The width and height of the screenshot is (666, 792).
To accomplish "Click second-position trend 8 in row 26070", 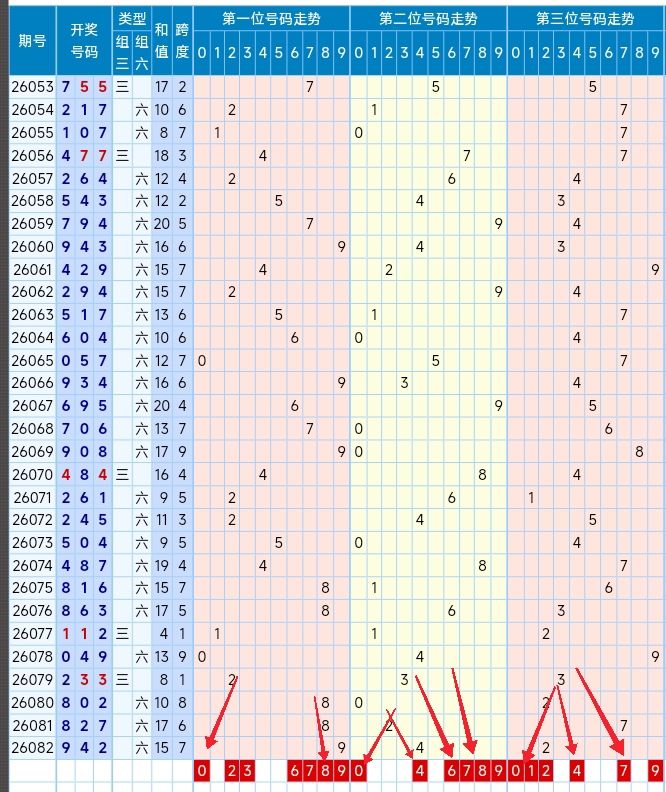I will click(x=482, y=475).
